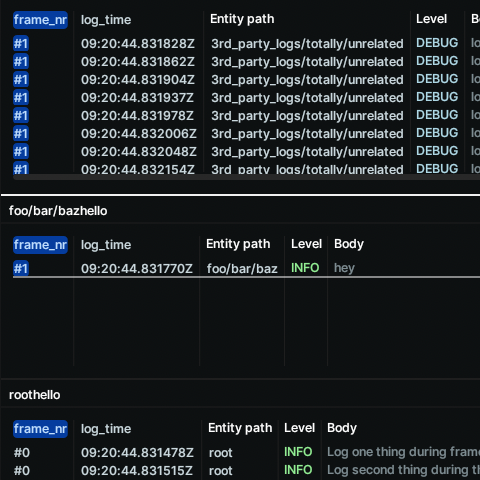The width and height of the screenshot is (480, 480).
Task: Click timestamp 09:20:44.831904Z
Action: (x=138, y=80)
